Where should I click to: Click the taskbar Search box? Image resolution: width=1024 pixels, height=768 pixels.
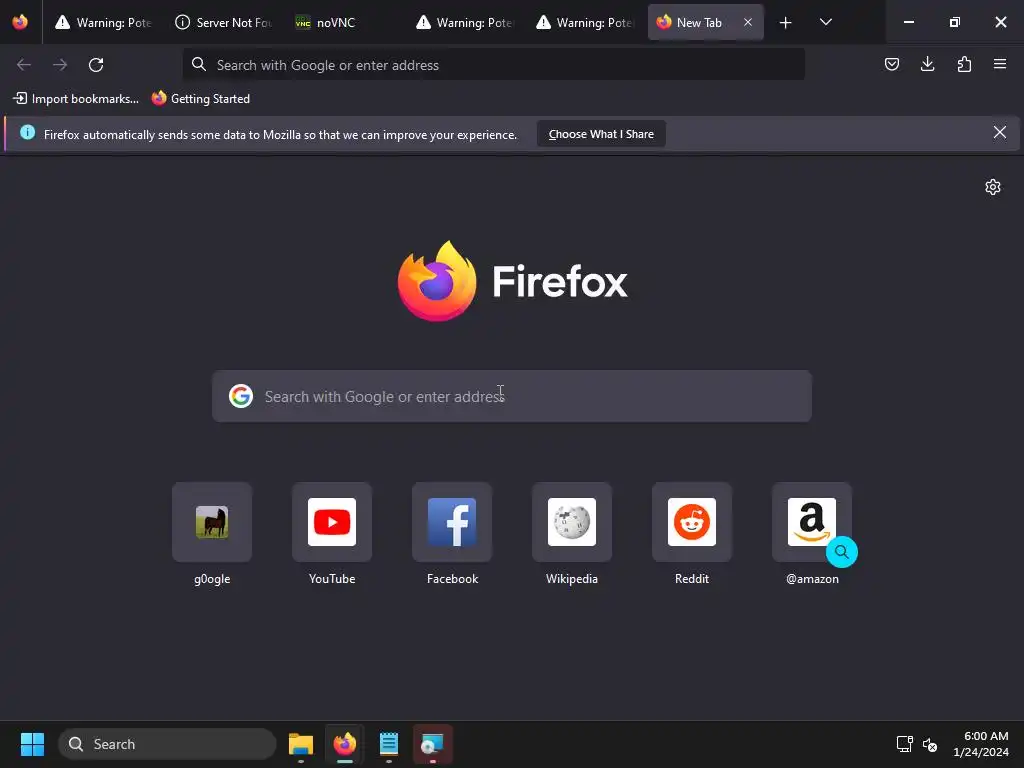(167, 744)
